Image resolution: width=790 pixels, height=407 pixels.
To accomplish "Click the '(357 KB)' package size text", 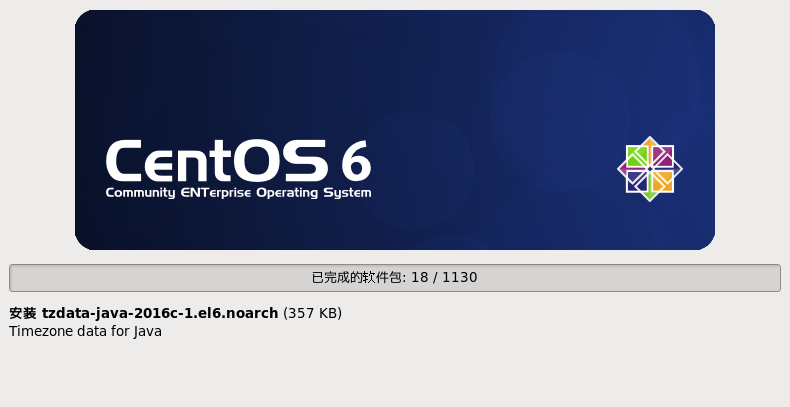I will click(x=312, y=313).
